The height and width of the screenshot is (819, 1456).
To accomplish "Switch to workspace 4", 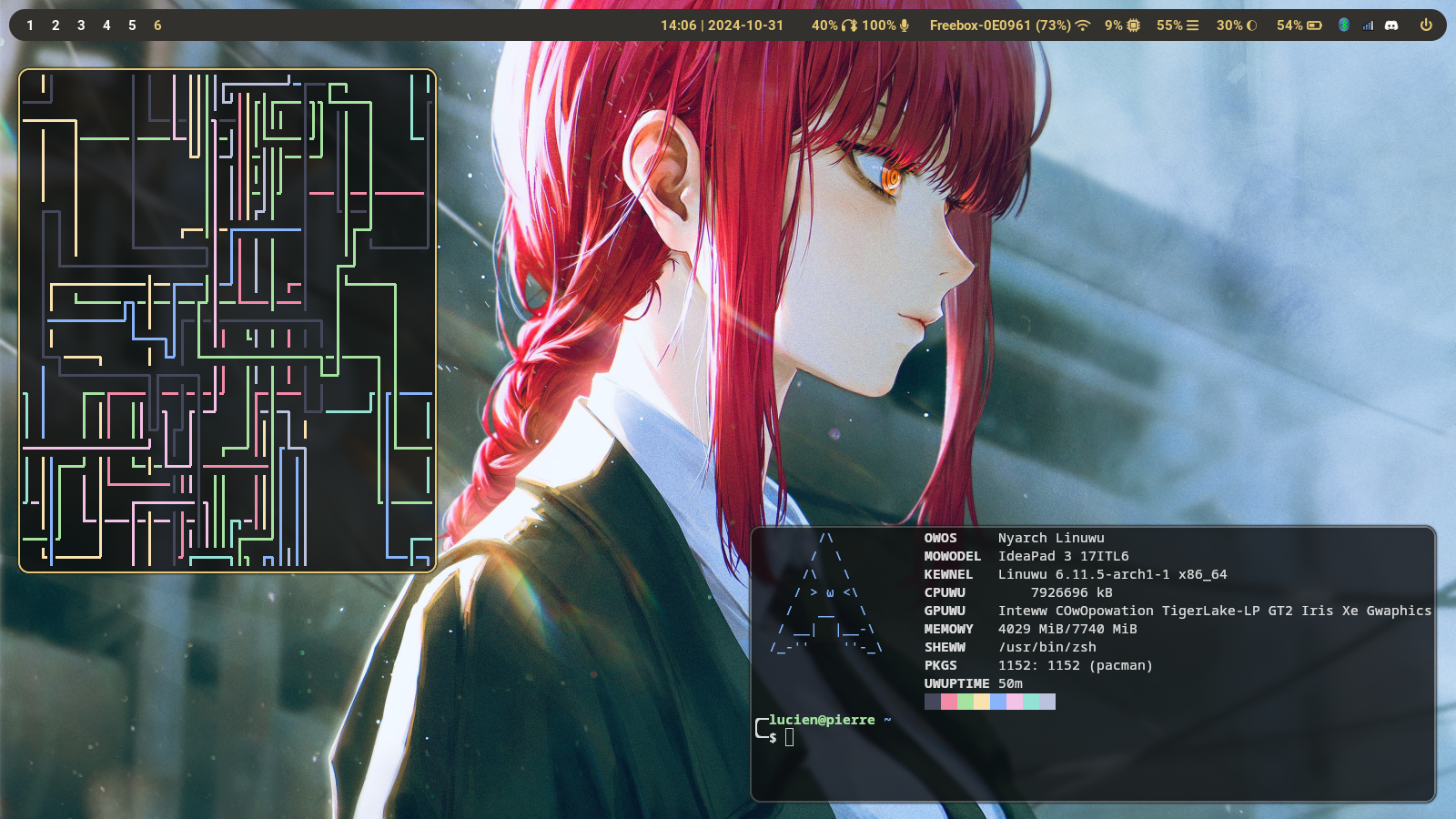I will pyautogui.click(x=106, y=25).
